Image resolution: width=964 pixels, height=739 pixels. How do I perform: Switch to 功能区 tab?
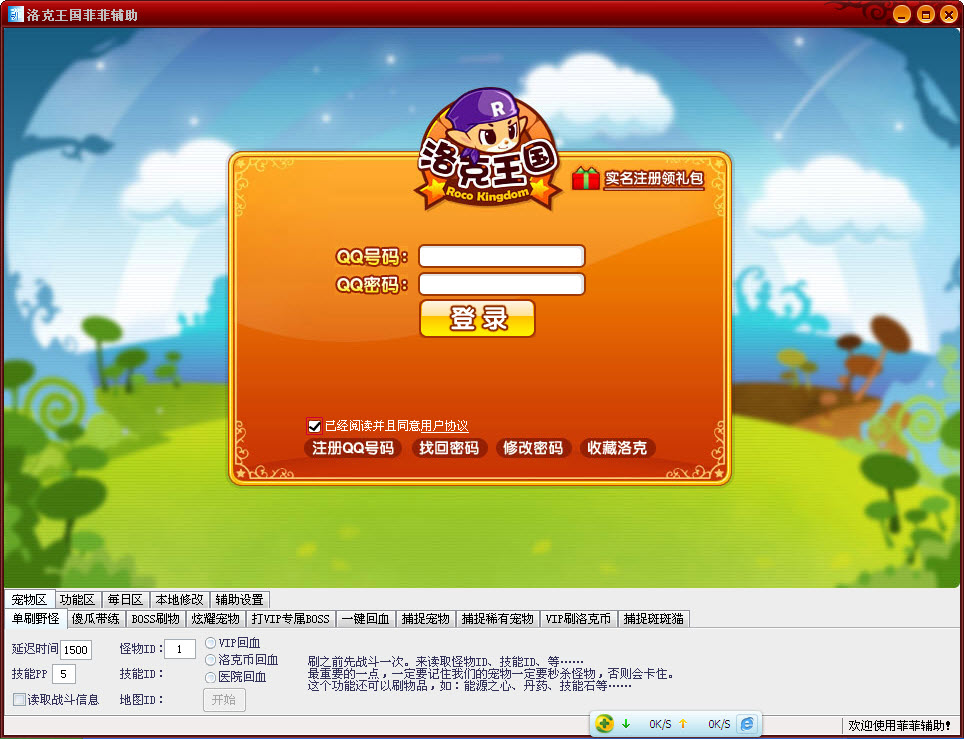tap(77, 599)
